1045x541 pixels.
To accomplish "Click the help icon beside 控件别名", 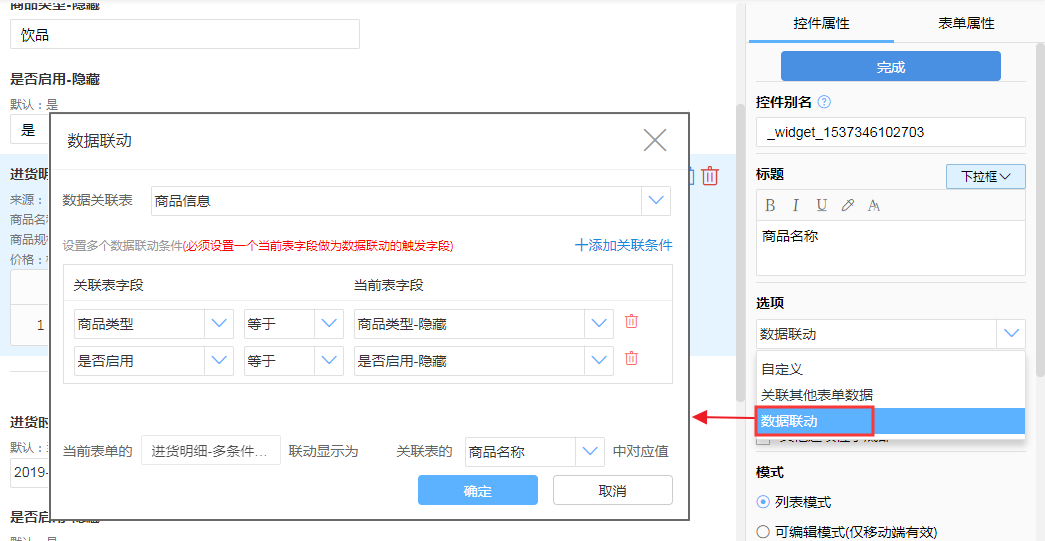I will coord(824,102).
